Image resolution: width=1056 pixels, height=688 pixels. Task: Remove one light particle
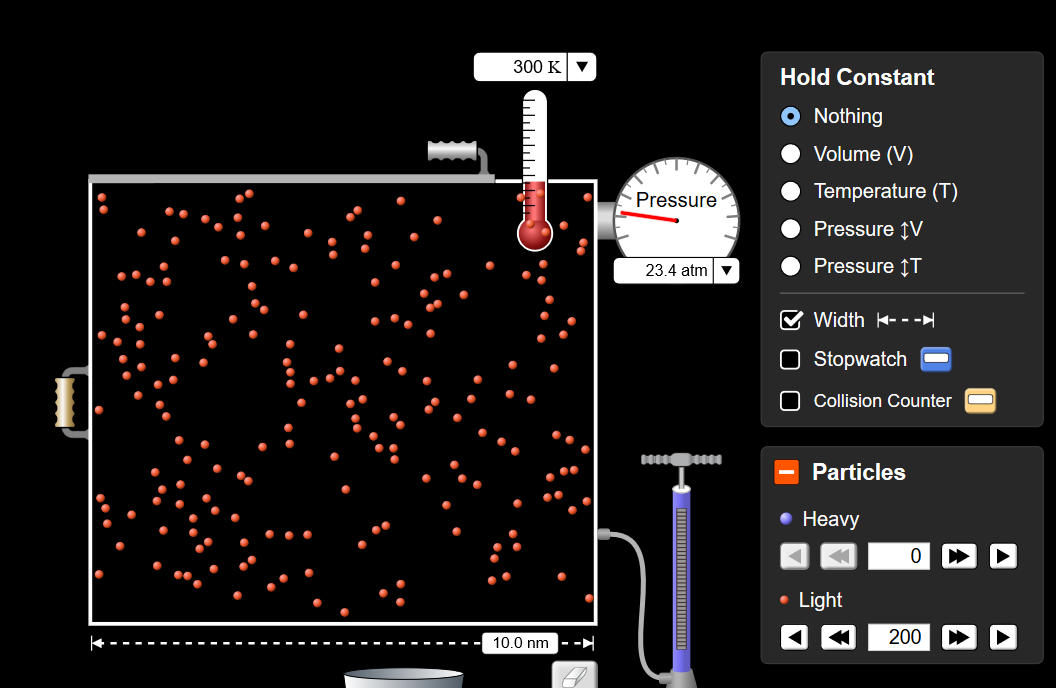(795, 637)
